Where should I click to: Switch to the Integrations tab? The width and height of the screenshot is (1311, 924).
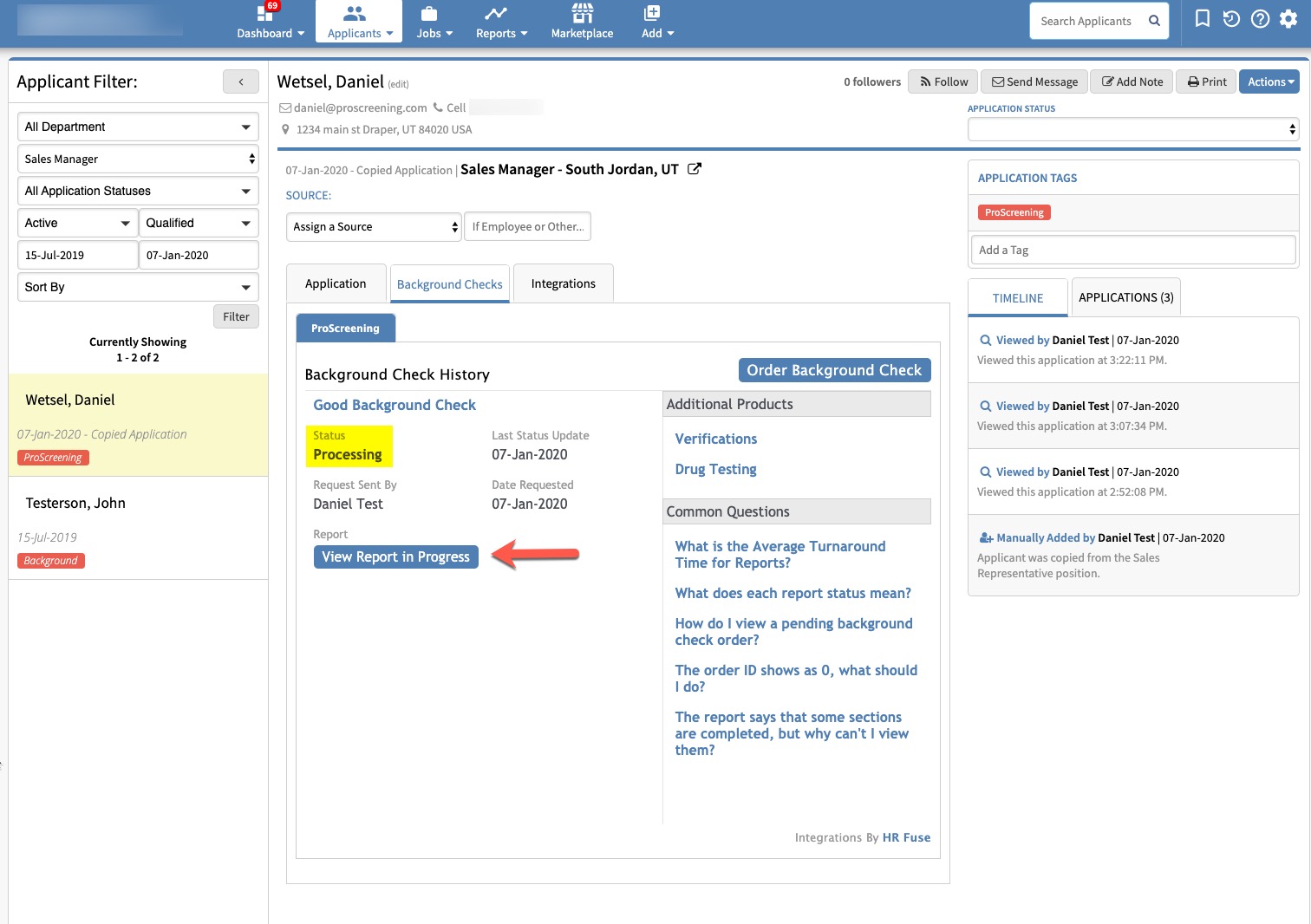point(563,283)
